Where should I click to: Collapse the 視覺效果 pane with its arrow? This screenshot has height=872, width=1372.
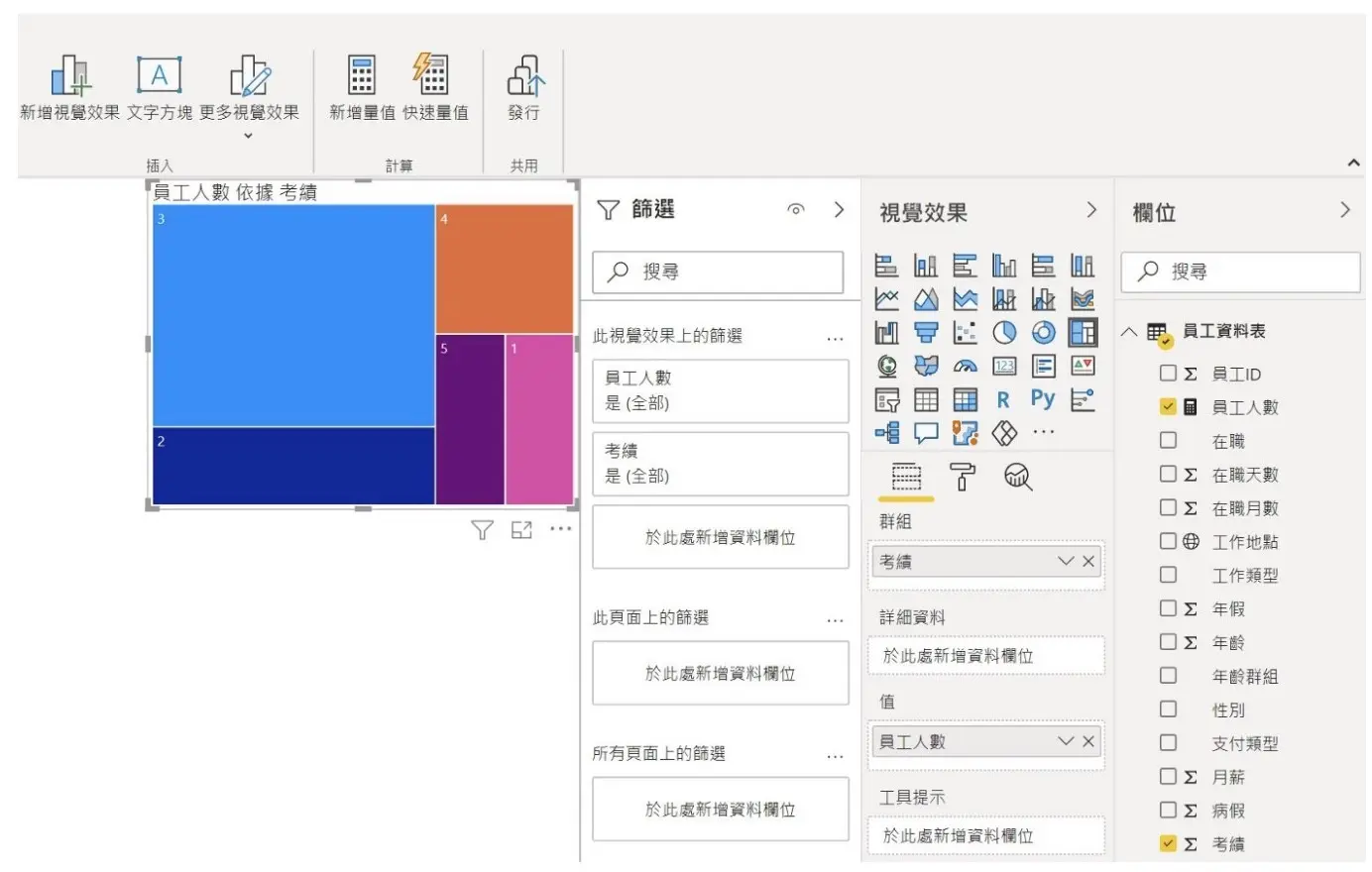tap(1091, 210)
